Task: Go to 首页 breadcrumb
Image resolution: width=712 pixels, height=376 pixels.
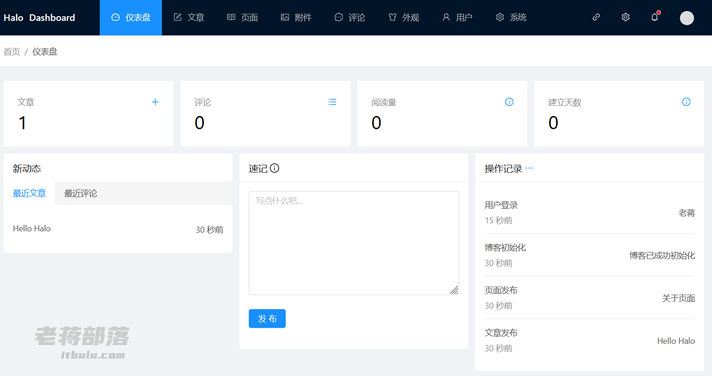Action: pyautogui.click(x=12, y=52)
